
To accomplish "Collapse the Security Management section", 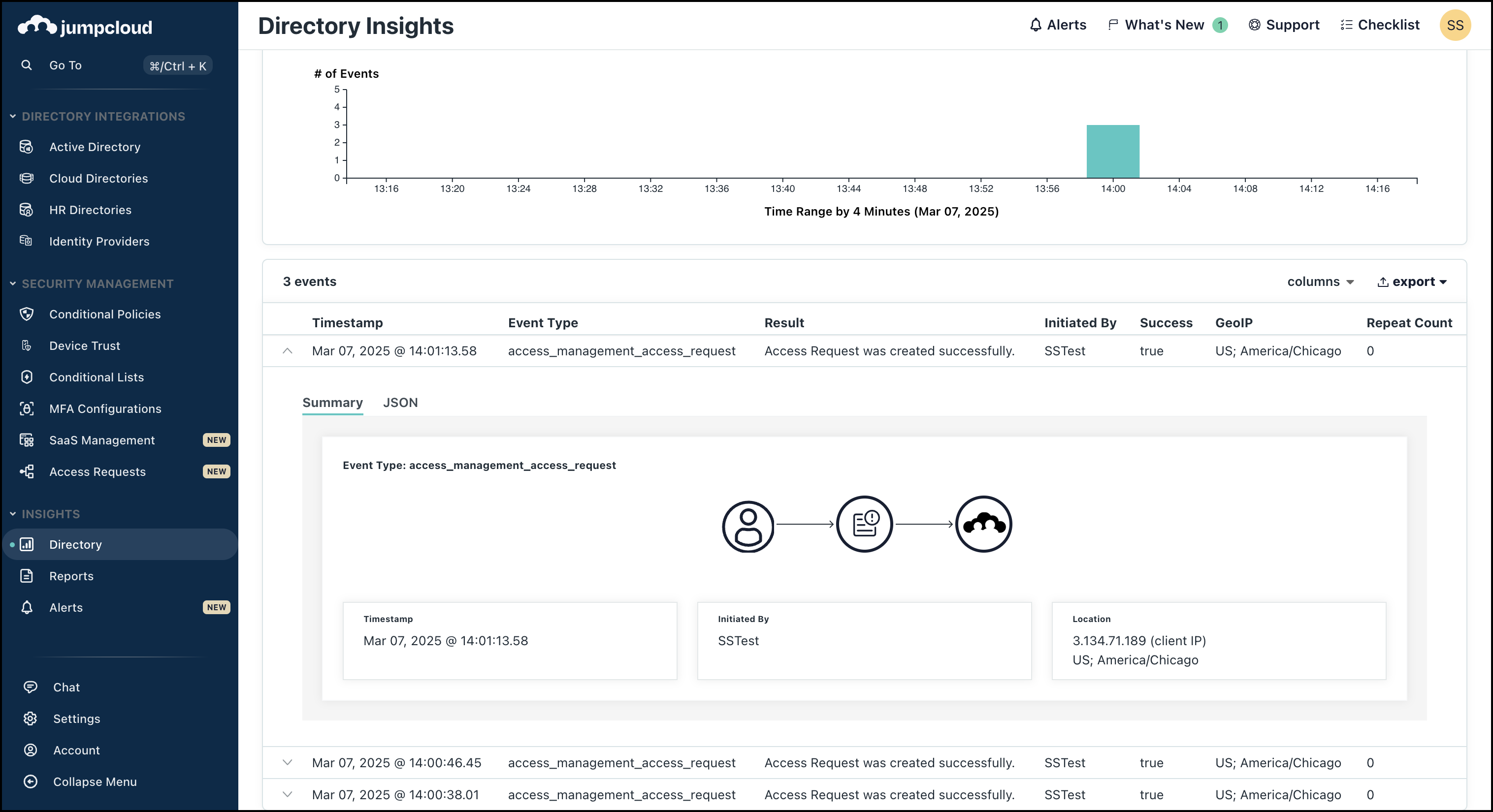I will pos(13,284).
